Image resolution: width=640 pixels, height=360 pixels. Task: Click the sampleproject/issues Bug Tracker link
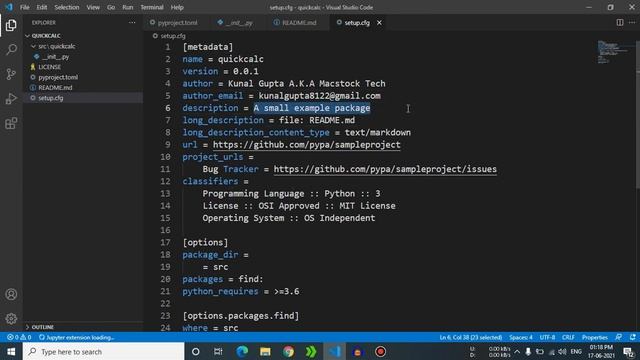point(385,169)
